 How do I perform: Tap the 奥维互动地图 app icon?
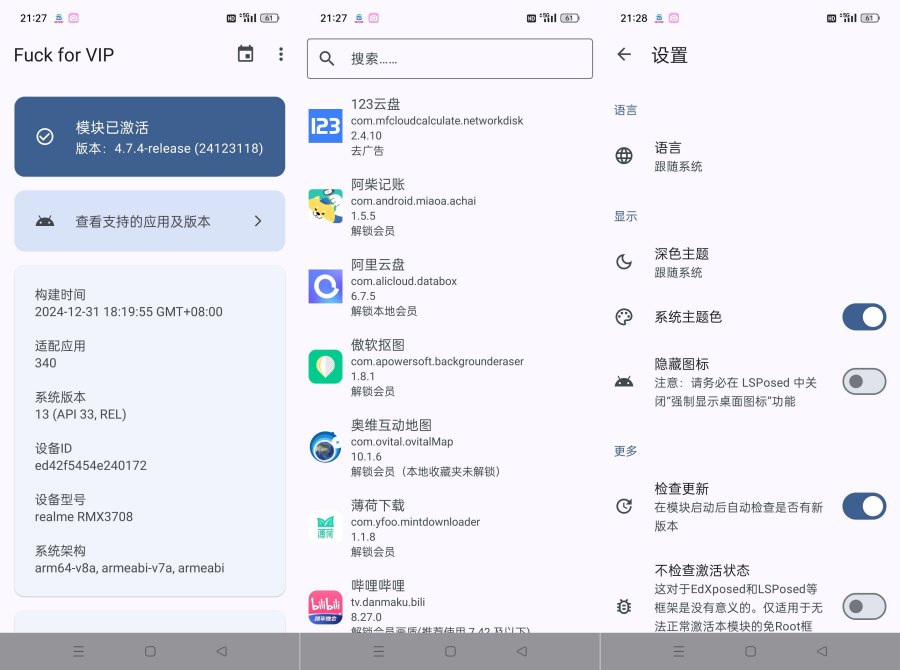[x=325, y=447]
